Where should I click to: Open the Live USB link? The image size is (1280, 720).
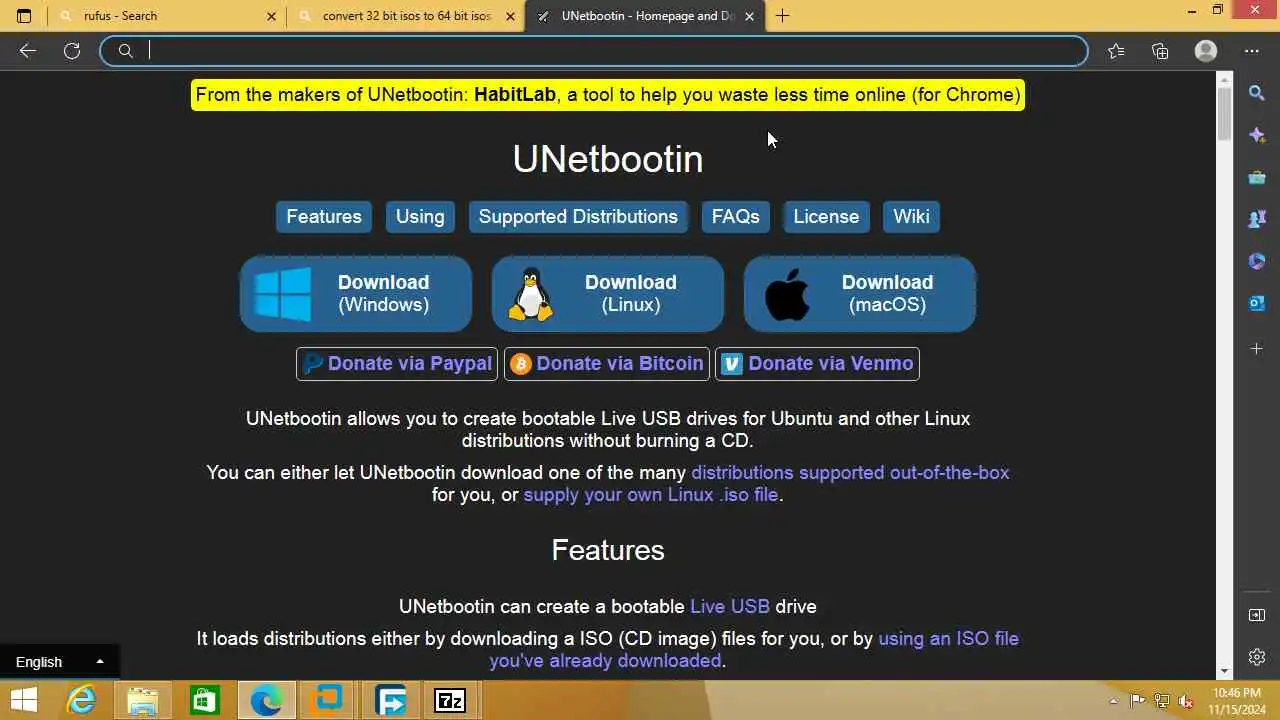tap(730, 607)
